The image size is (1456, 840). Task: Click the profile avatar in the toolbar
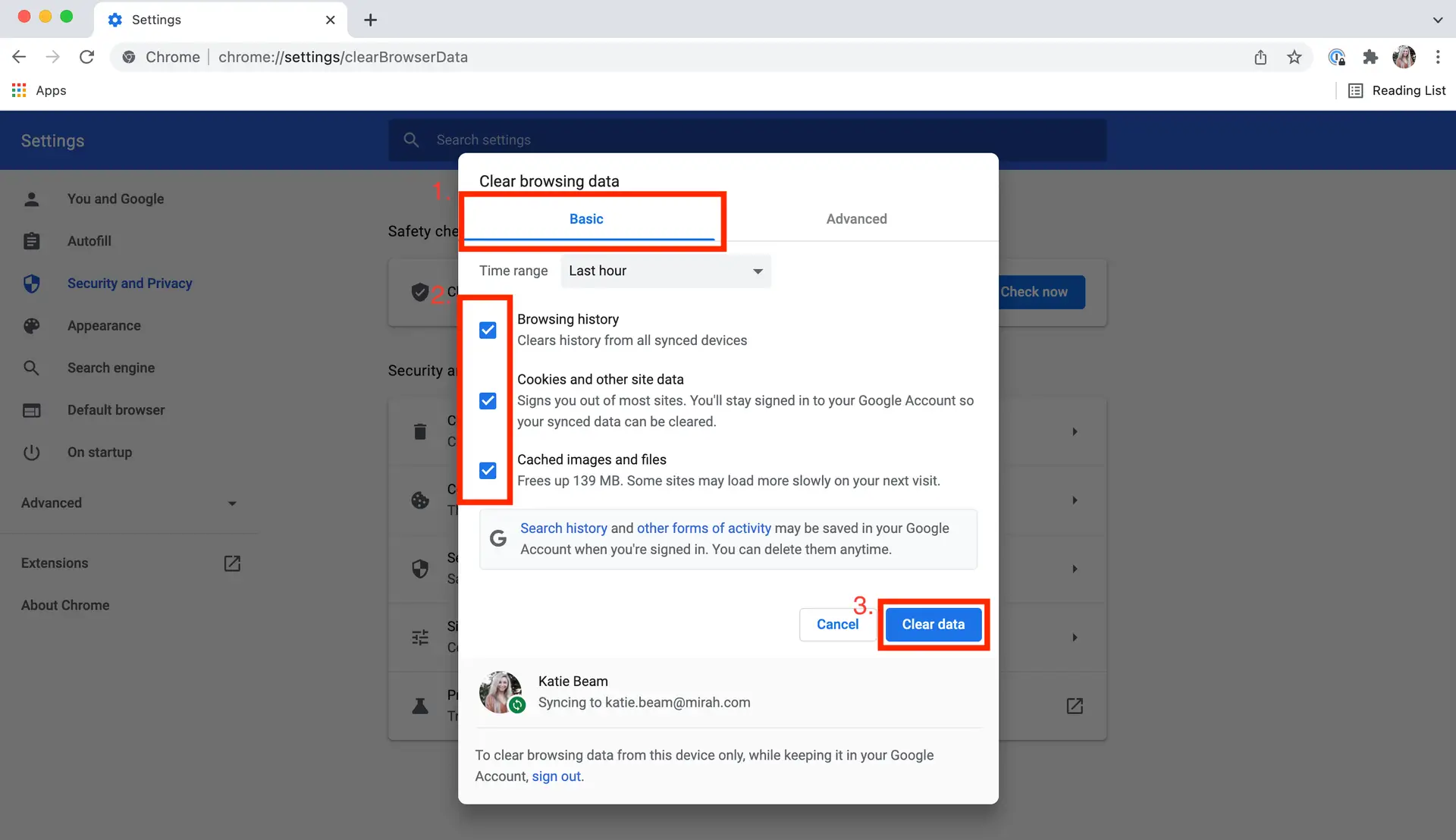[1404, 57]
